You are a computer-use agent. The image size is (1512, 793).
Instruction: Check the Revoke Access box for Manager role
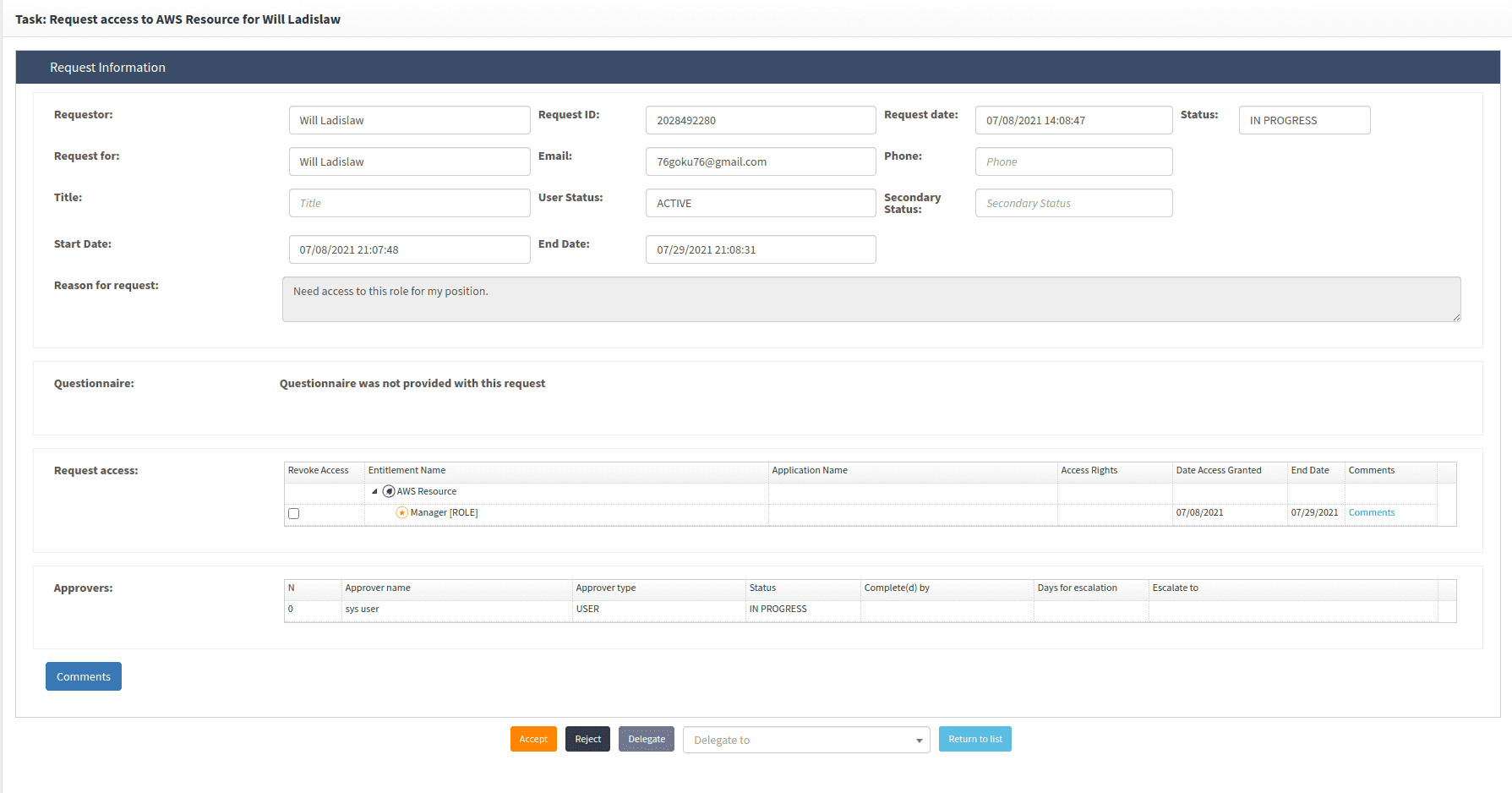point(294,513)
